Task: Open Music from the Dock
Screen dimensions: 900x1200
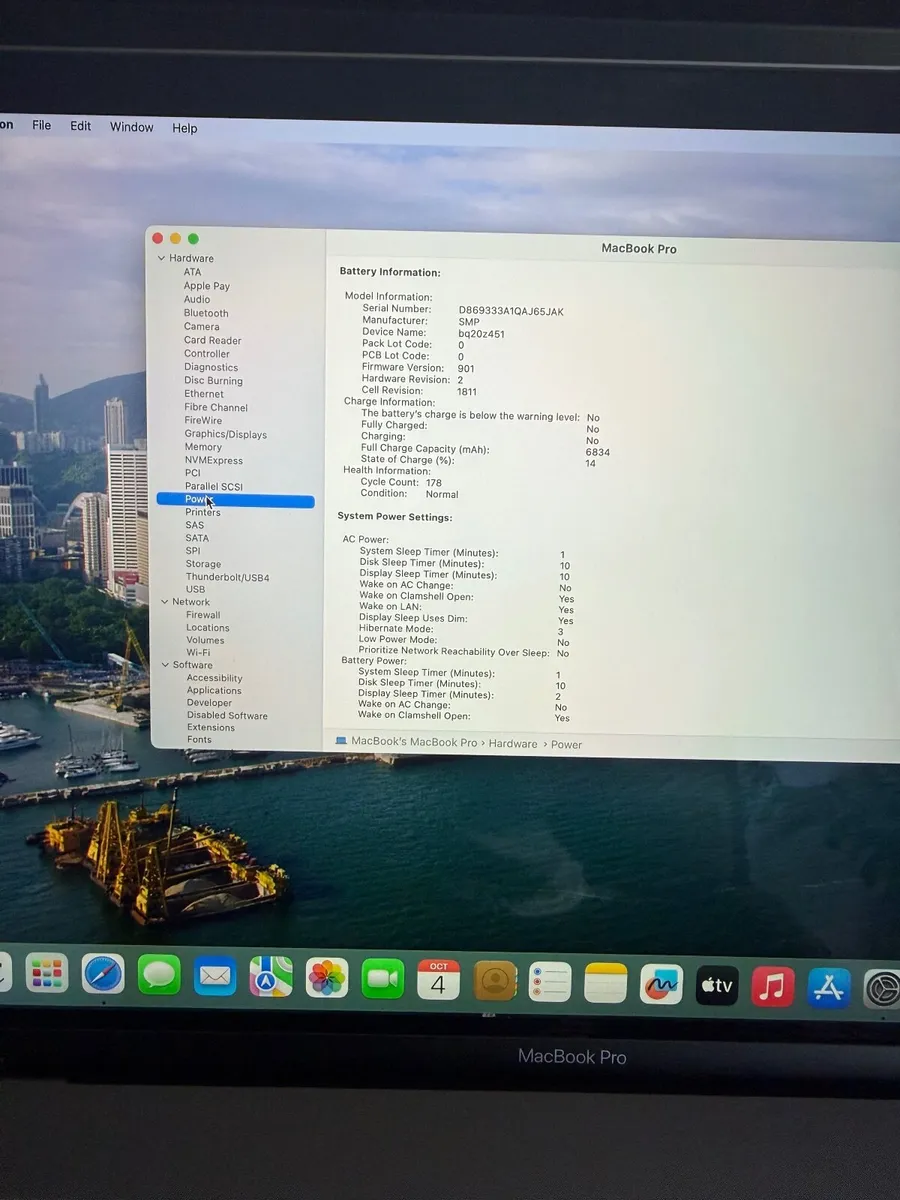Action: click(771, 986)
